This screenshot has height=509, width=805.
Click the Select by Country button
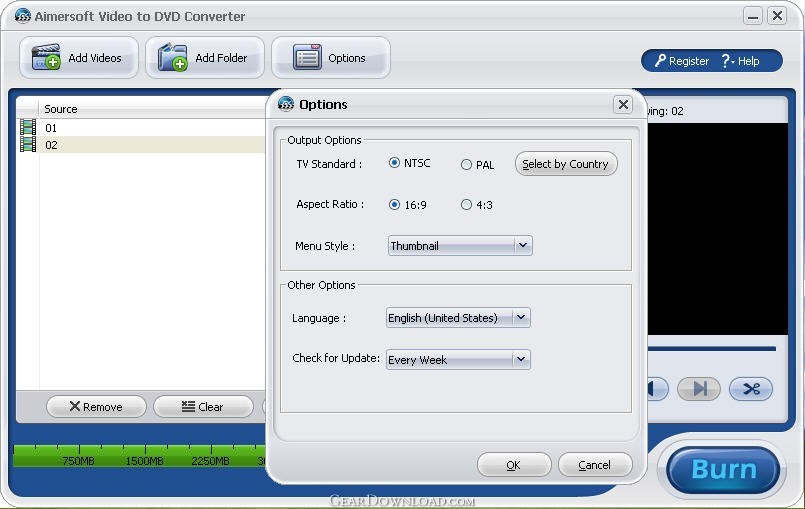566,164
